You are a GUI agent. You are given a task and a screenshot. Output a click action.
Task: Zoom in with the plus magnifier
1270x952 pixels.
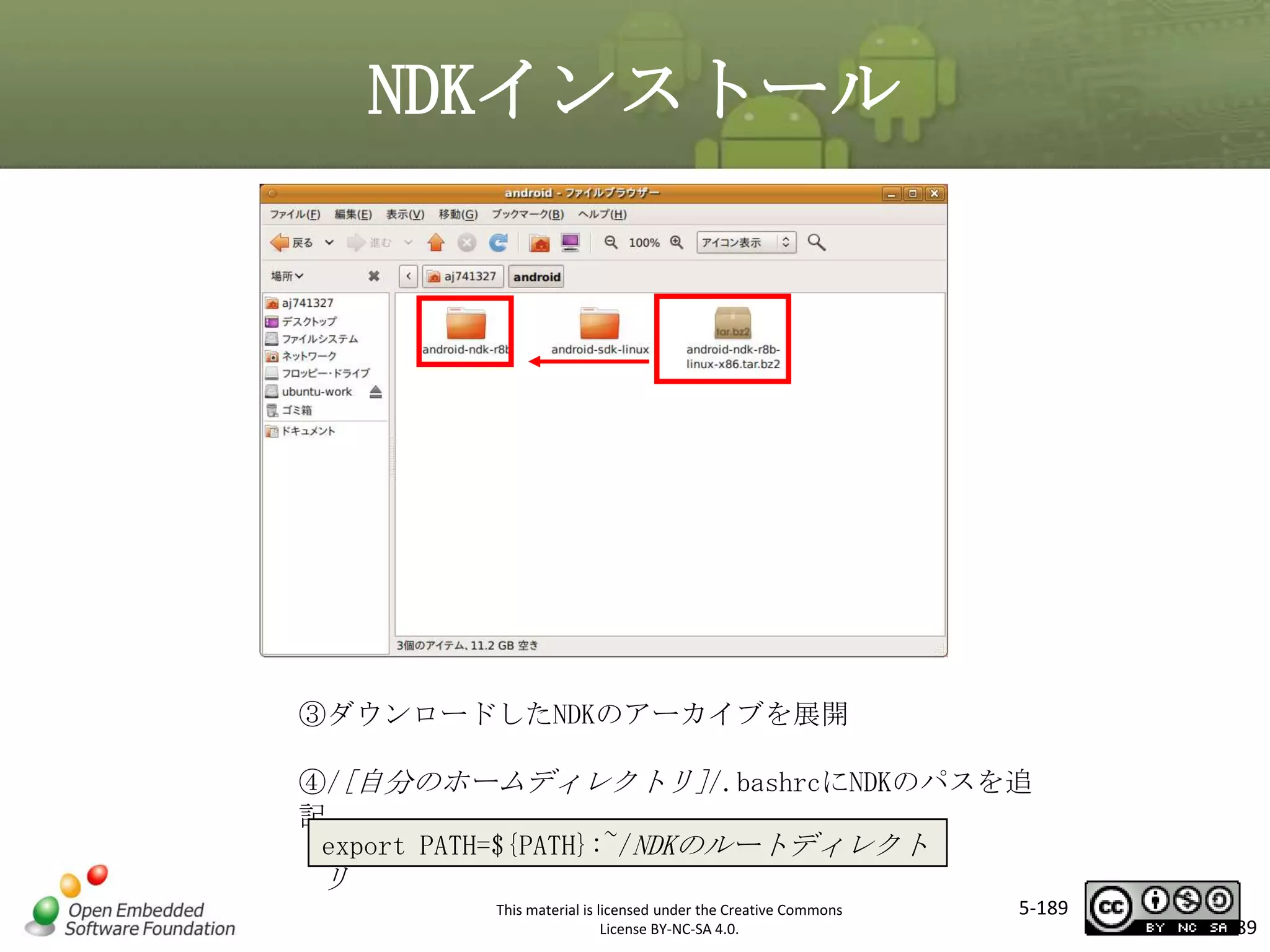677,242
